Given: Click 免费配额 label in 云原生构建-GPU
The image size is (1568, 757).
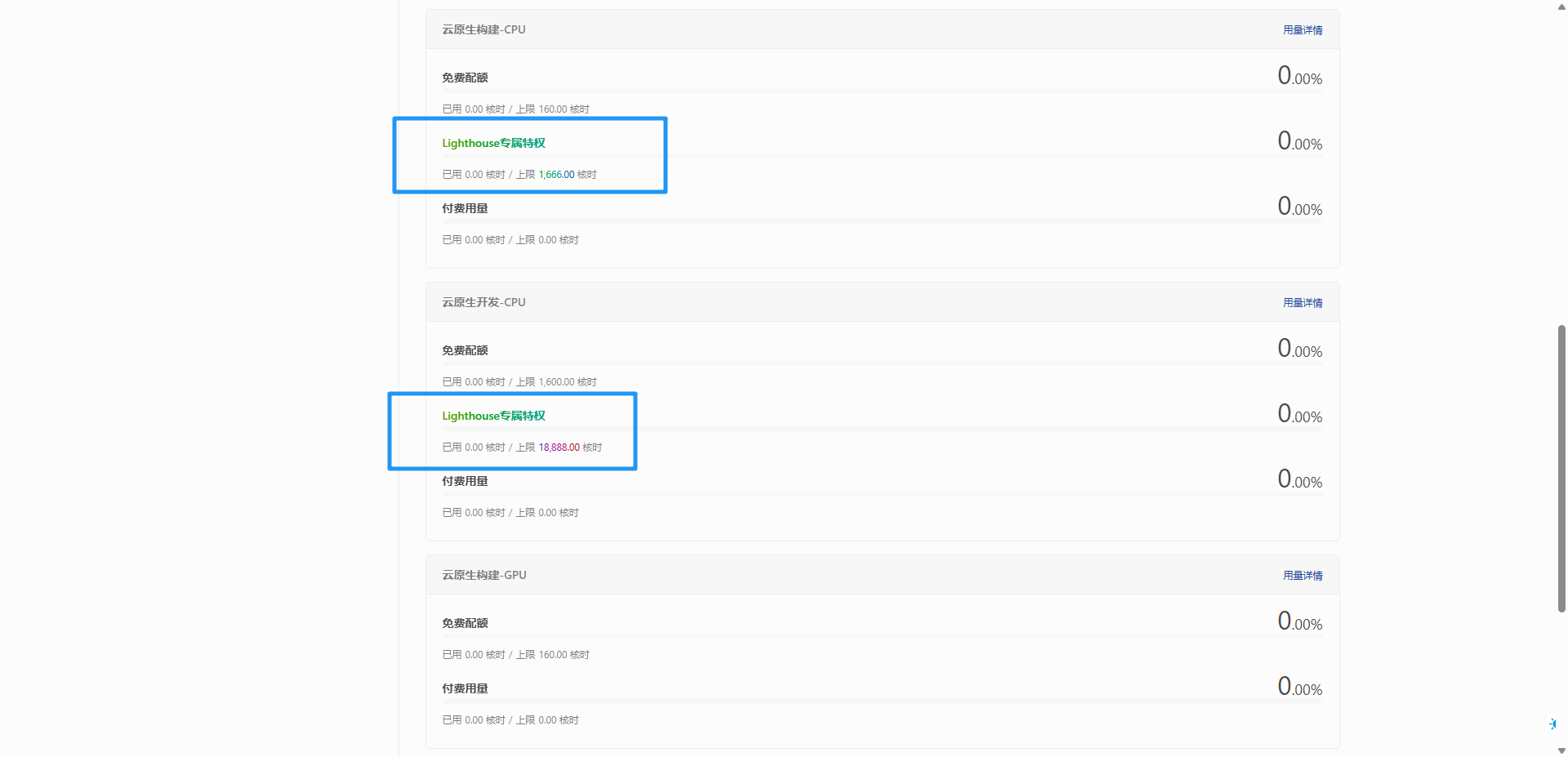Looking at the screenshot, I should [465, 624].
